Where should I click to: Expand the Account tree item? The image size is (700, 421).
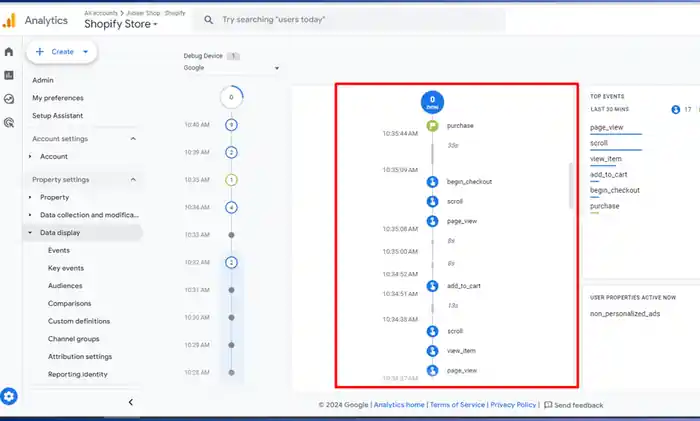pos(30,157)
